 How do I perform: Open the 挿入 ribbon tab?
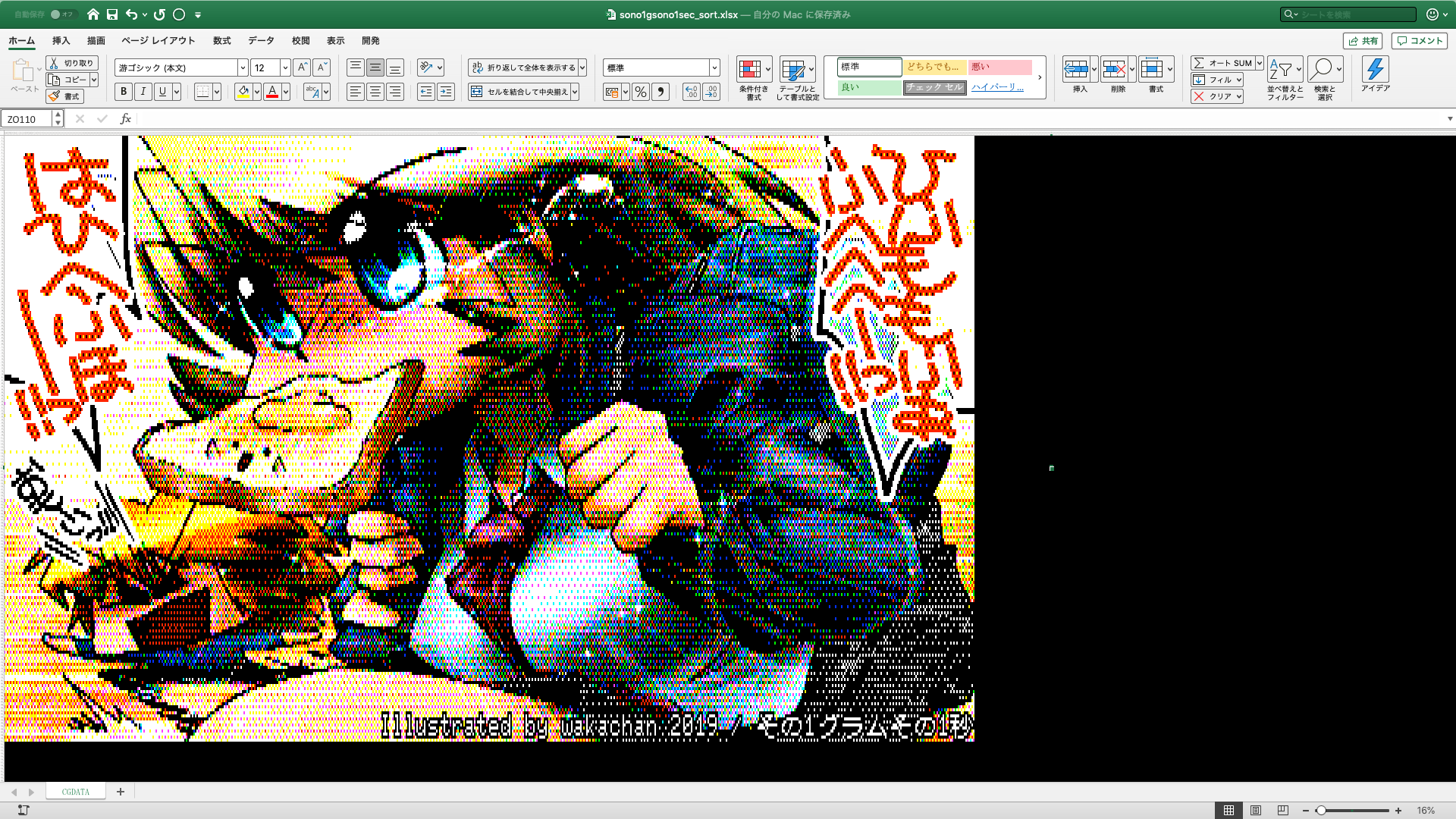[61, 41]
